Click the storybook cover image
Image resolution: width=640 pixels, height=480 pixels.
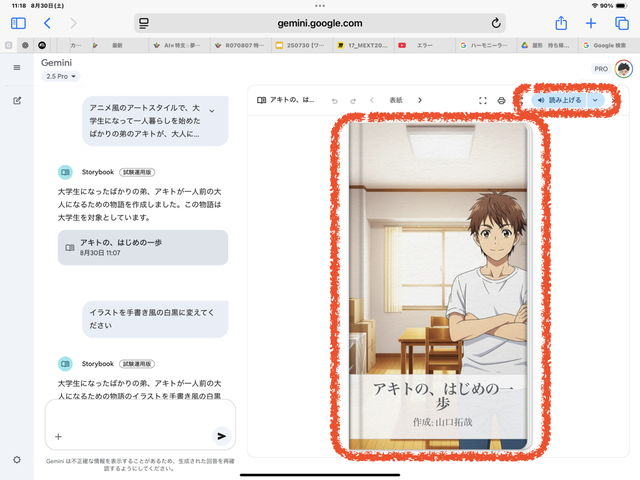(439, 286)
